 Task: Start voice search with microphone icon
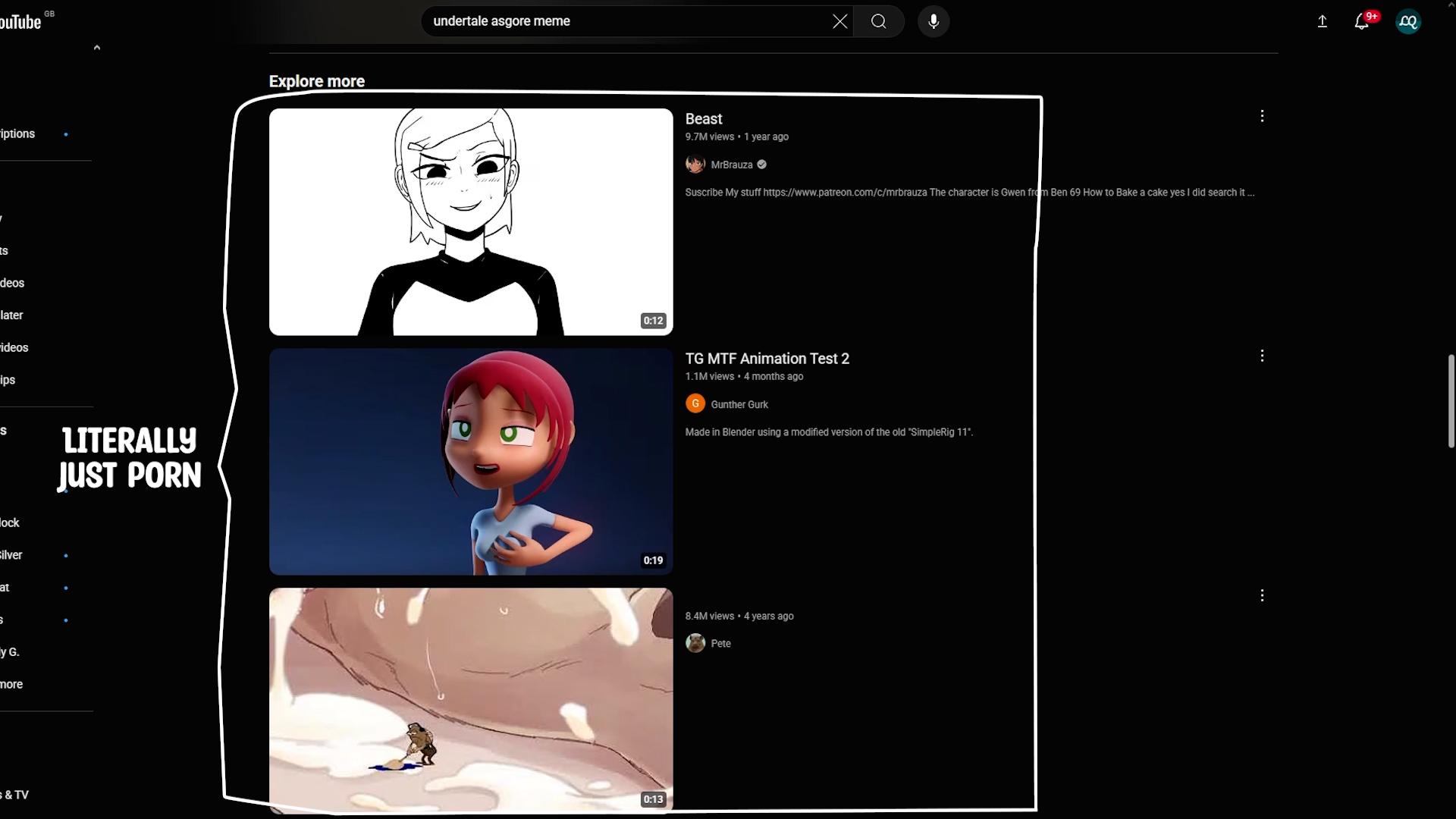click(934, 21)
